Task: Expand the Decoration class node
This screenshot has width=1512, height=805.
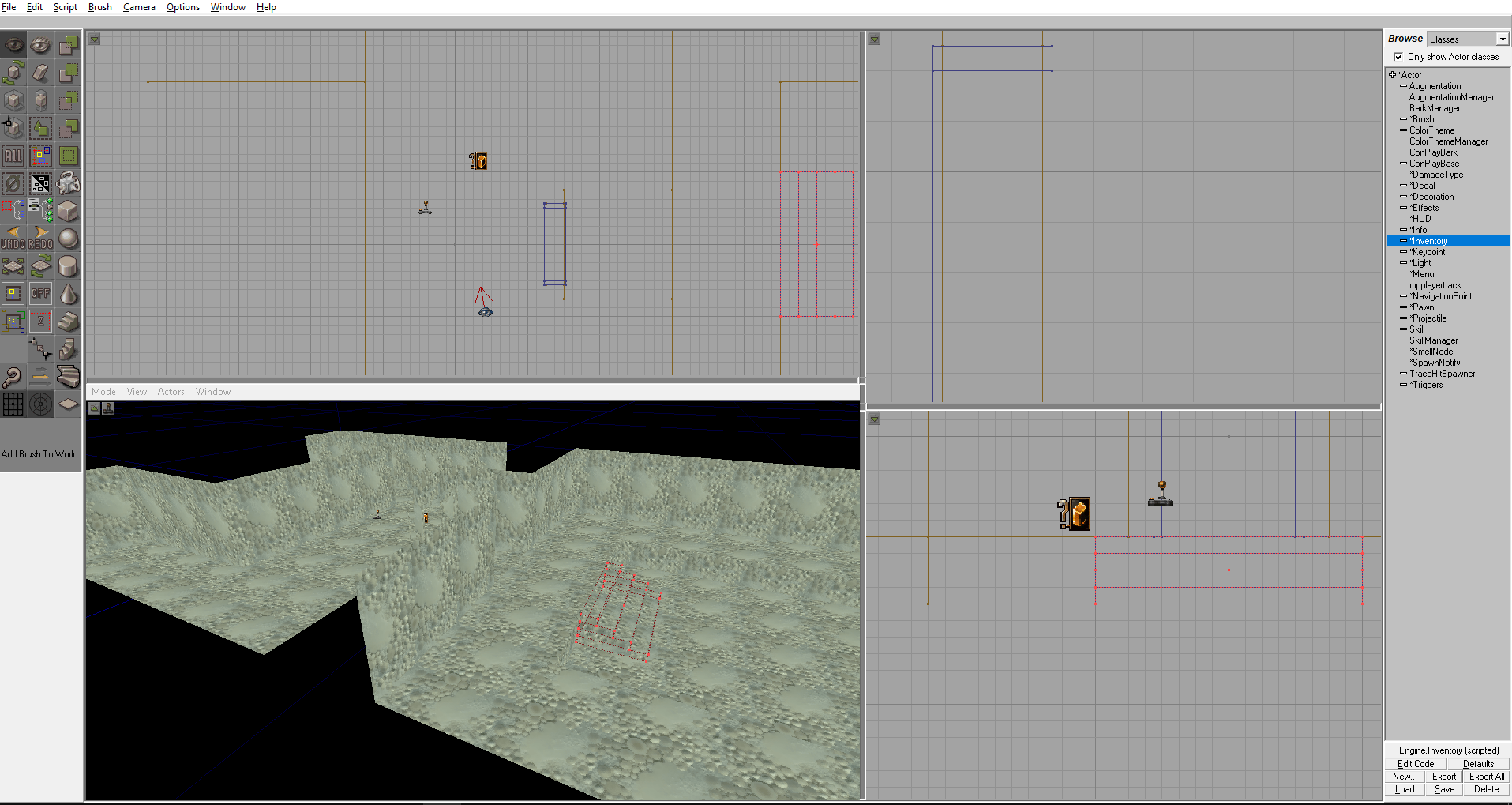Action: pos(1403,197)
